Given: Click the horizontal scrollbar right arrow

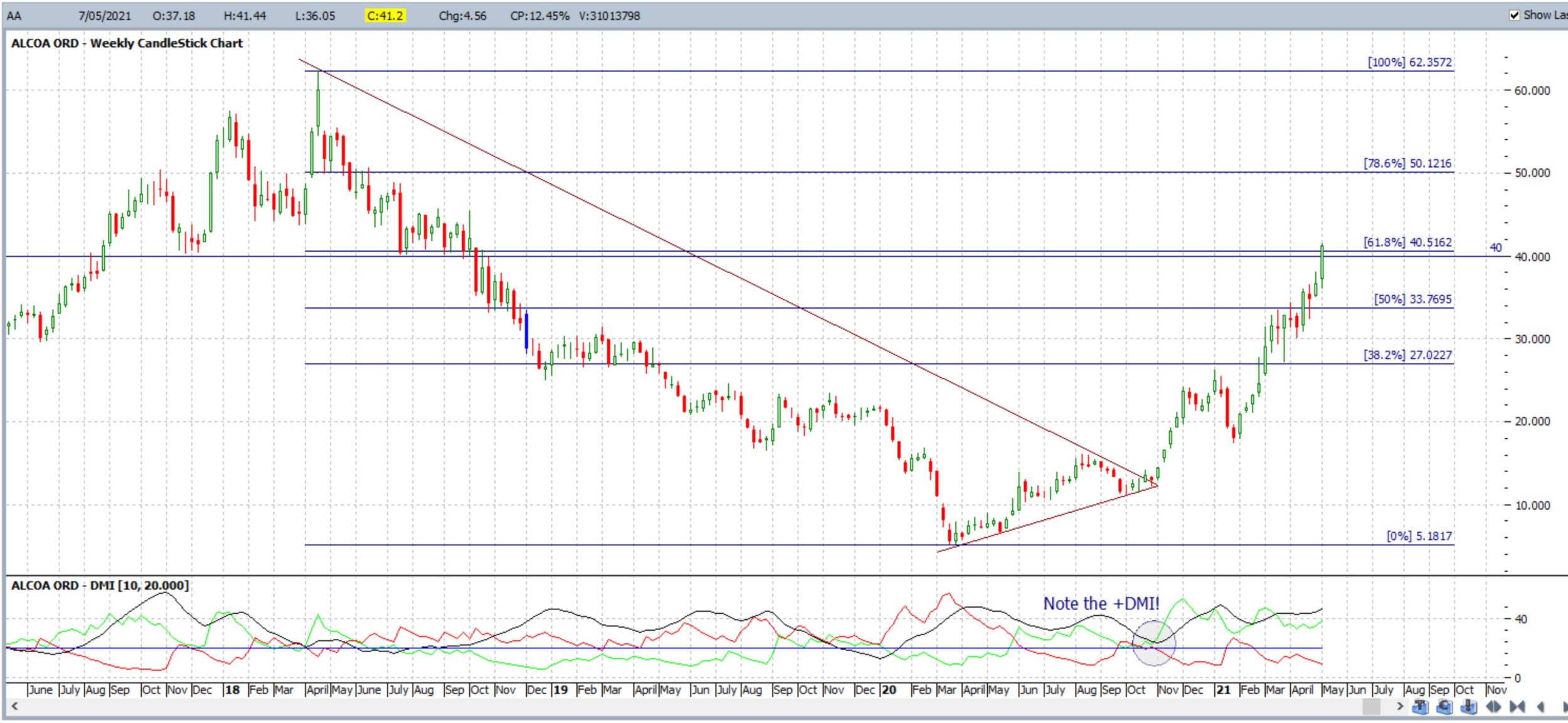Looking at the screenshot, I should 1401,706.
